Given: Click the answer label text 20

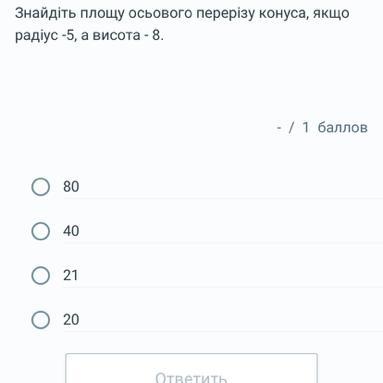Looking at the screenshot, I should click(x=71, y=319).
